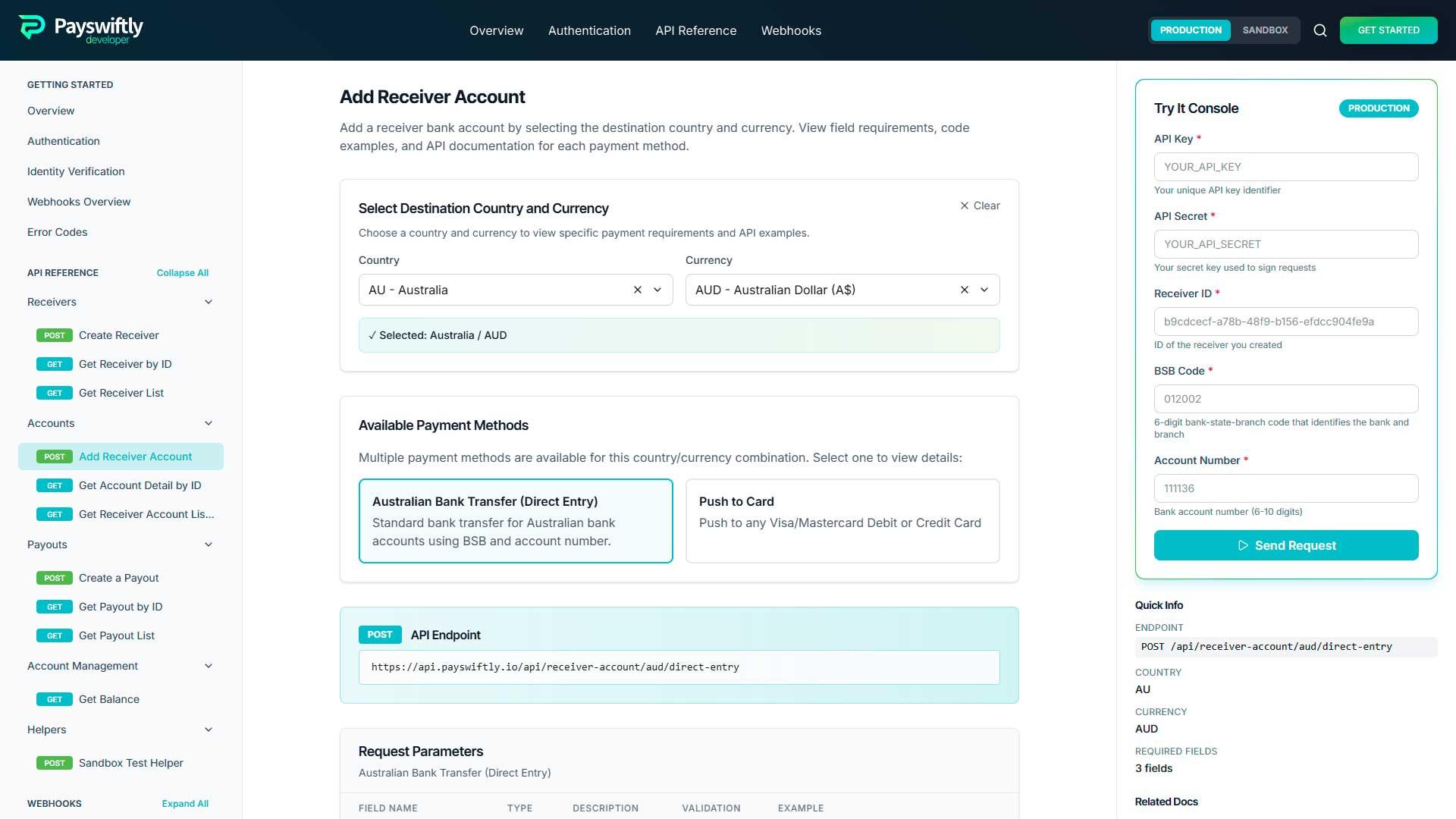The height and width of the screenshot is (819, 1456).
Task: Click the GET badge beside Get Balance
Action: click(x=54, y=699)
